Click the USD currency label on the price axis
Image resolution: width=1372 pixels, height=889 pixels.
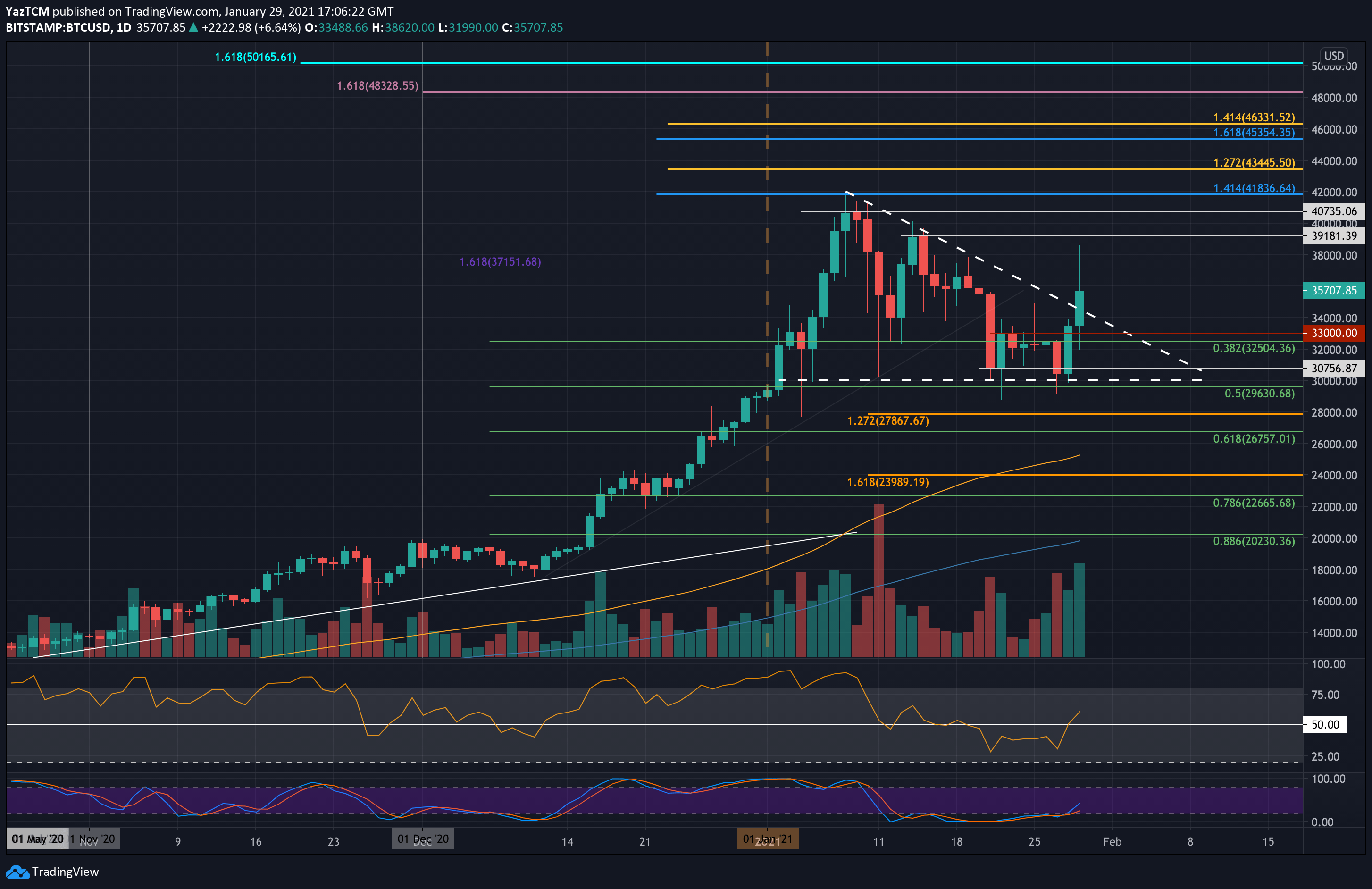click(1333, 56)
